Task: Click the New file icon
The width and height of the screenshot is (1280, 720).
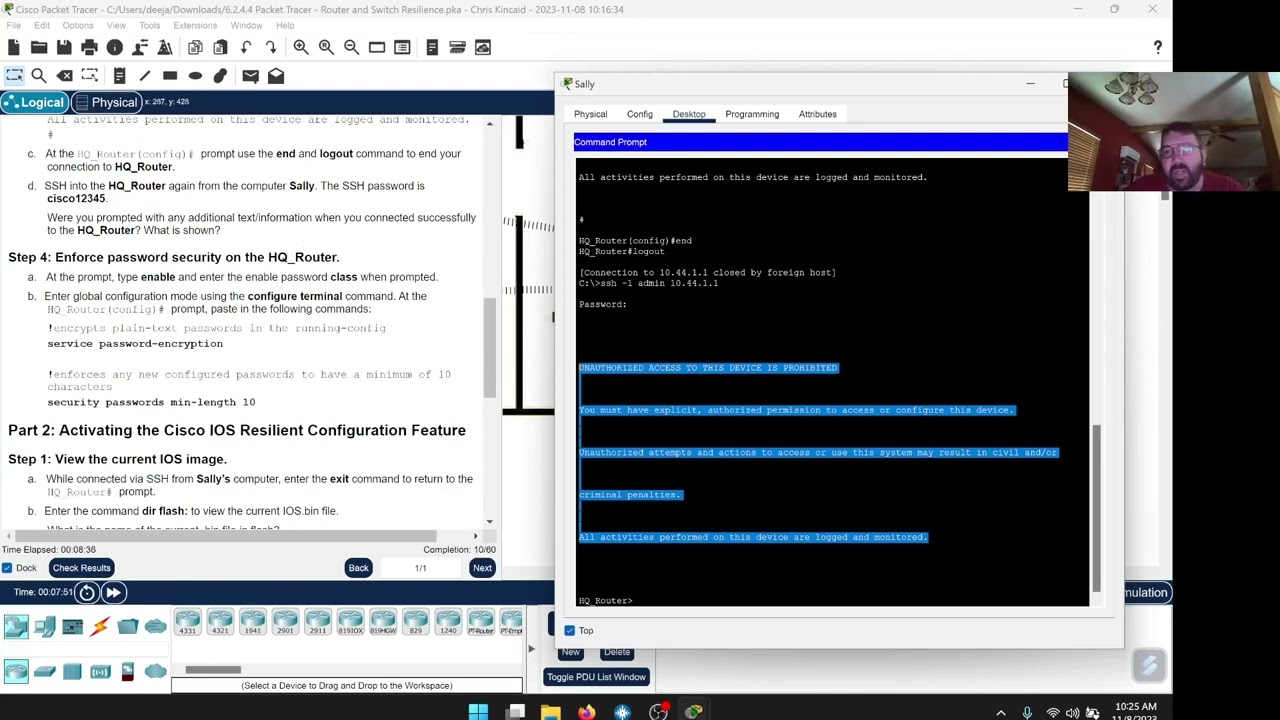Action: [14, 47]
